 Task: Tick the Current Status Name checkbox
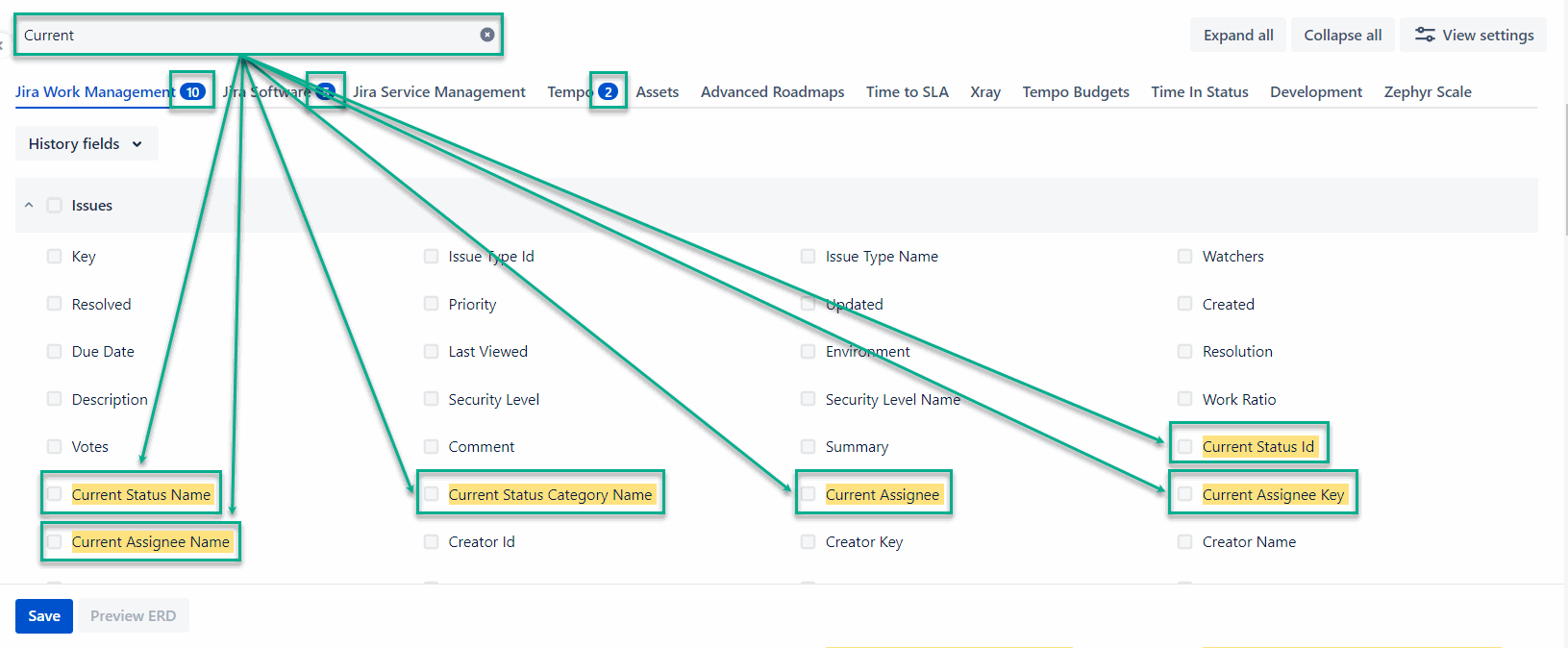point(55,494)
